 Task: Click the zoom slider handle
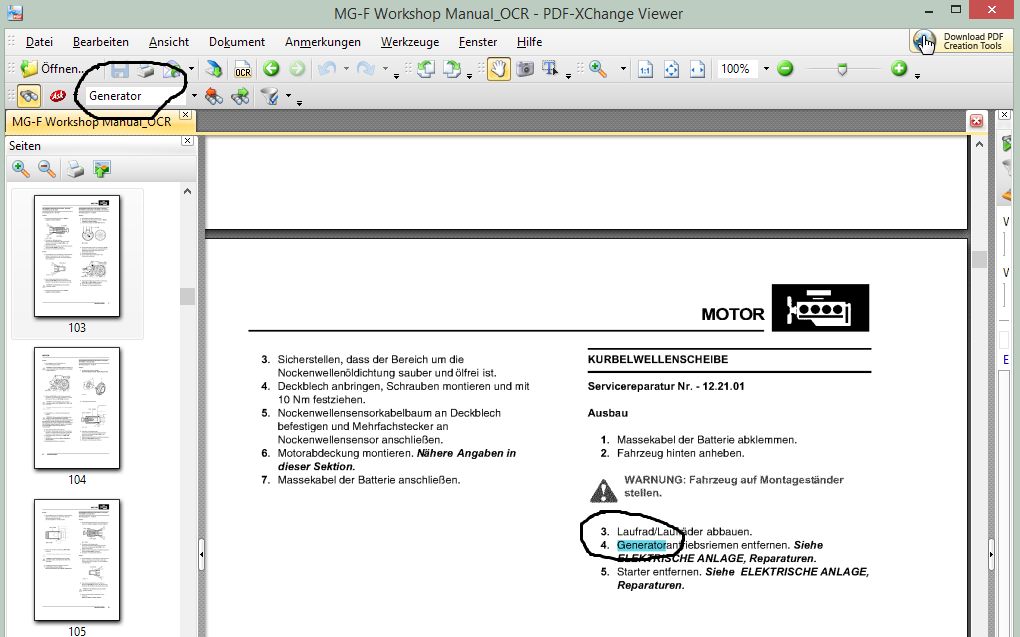842,69
